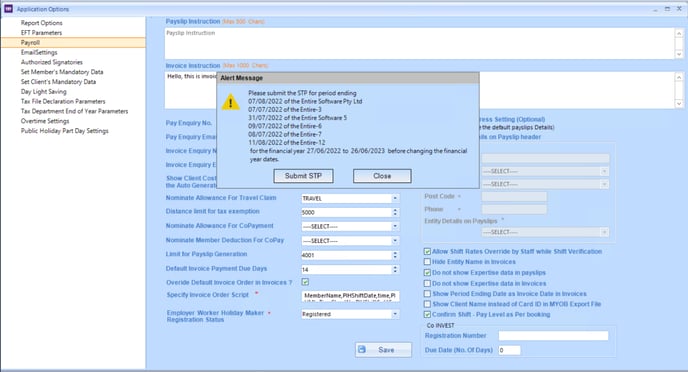Click Invoice Instruction scrollbar up arrow
688x372 pixels.
pos(679,77)
